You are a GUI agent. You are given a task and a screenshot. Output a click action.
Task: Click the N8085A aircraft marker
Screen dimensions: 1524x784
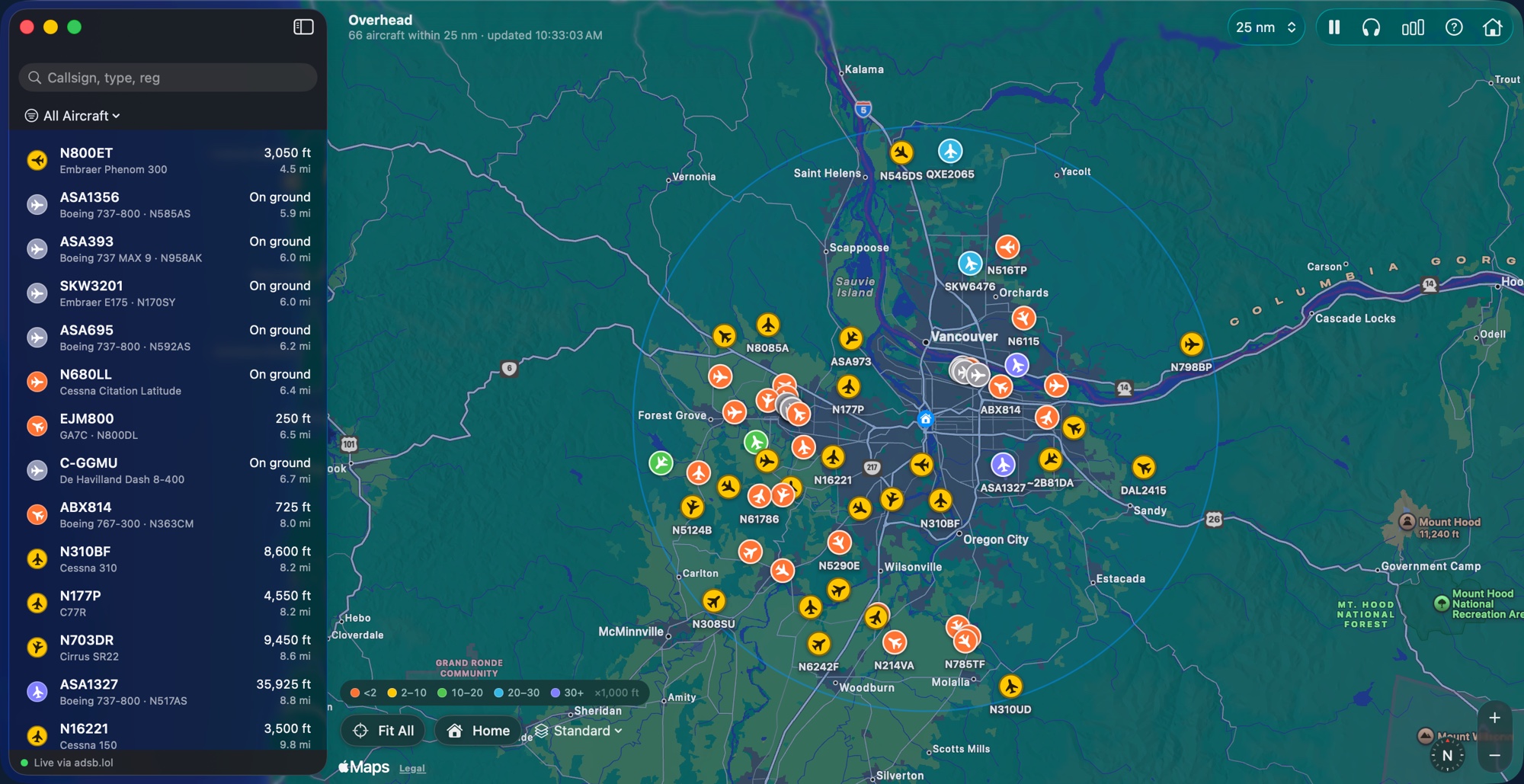[x=768, y=325]
